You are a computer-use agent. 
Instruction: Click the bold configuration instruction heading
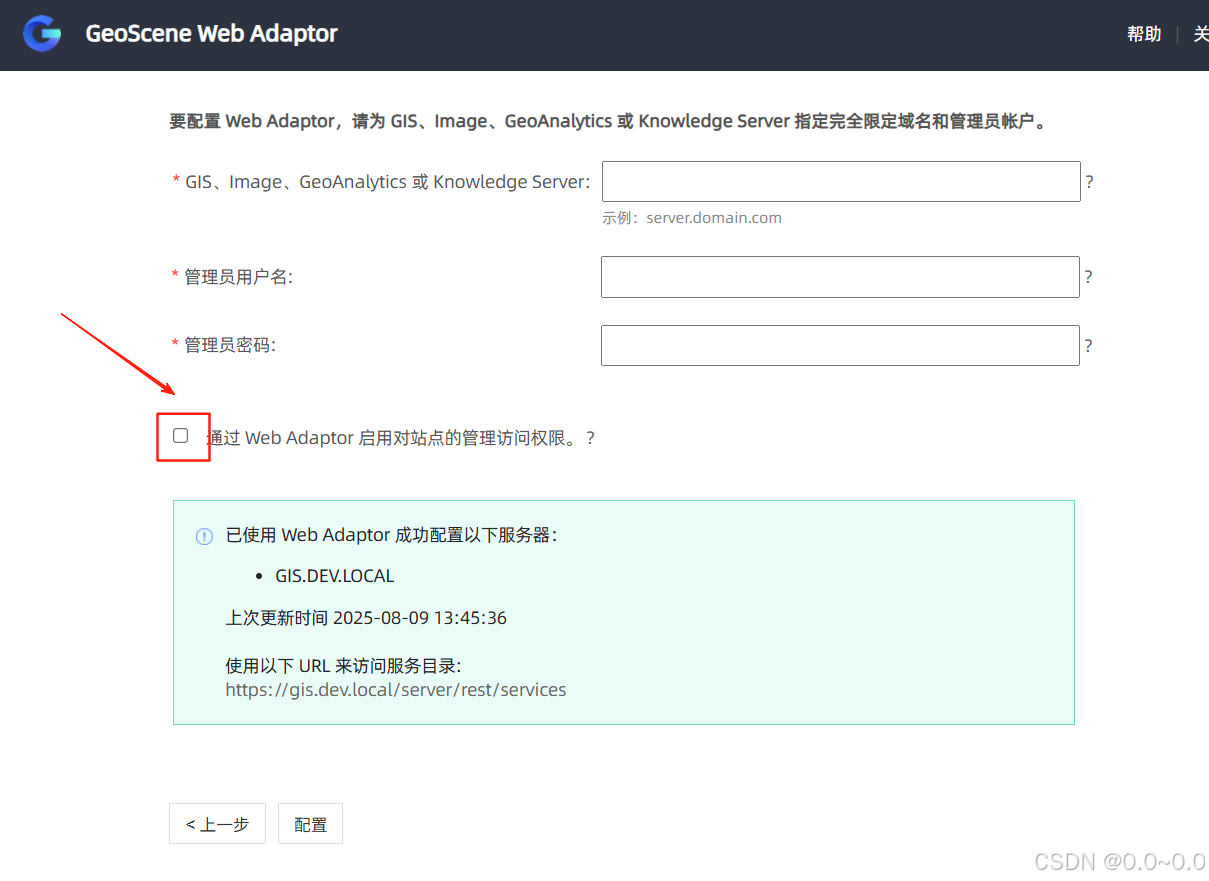[x=608, y=121]
